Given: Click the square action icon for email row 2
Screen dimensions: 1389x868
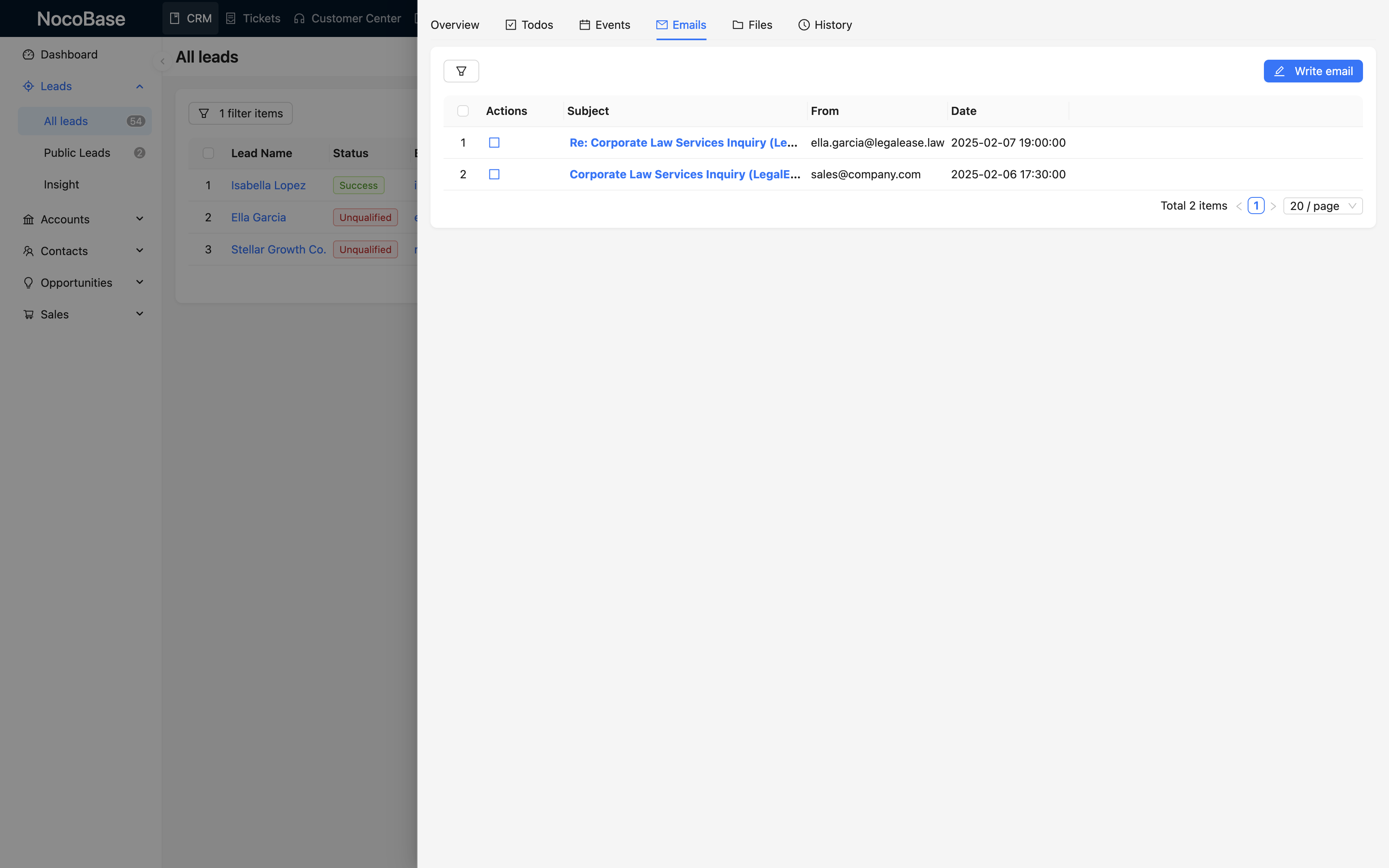Looking at the screenshot, I should pos(493,174).
